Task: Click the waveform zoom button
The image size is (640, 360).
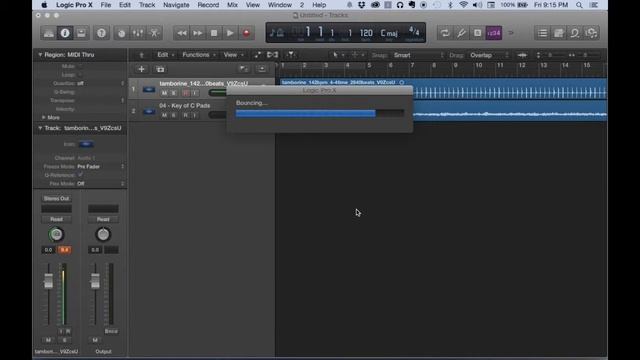Action: tap(522, 55)
